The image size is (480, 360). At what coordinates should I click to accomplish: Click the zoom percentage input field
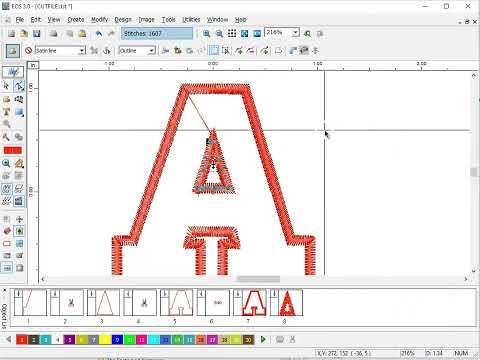[x=278, y=33]
